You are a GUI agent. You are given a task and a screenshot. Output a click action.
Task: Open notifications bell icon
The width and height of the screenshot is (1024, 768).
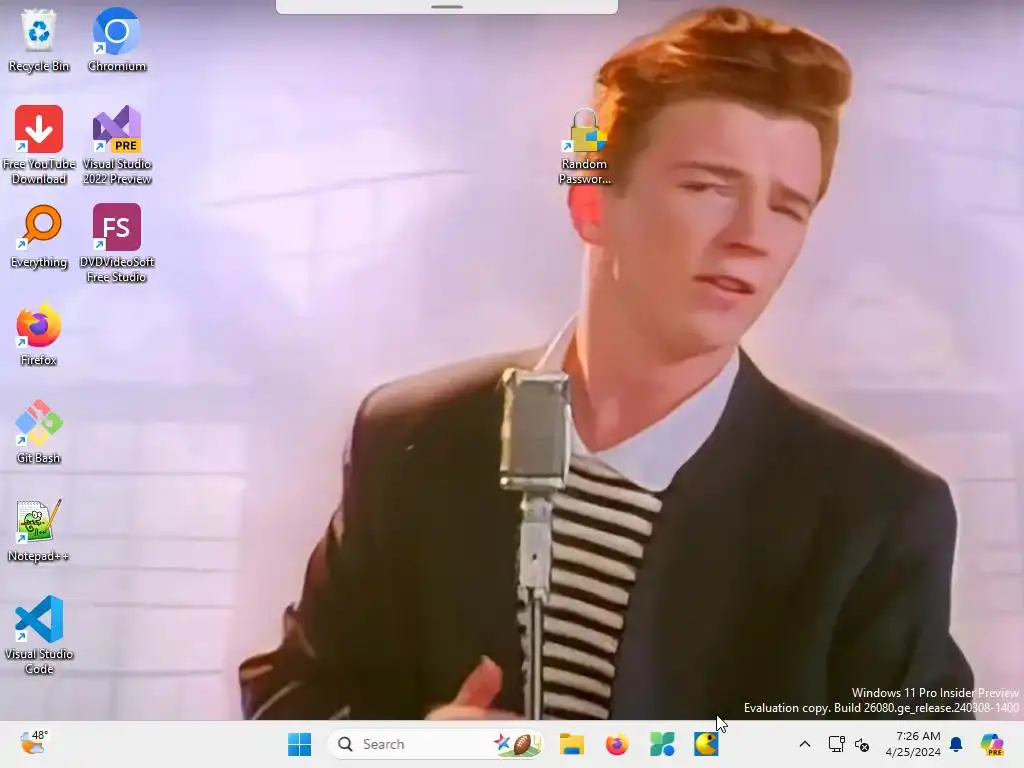[956, 744]
